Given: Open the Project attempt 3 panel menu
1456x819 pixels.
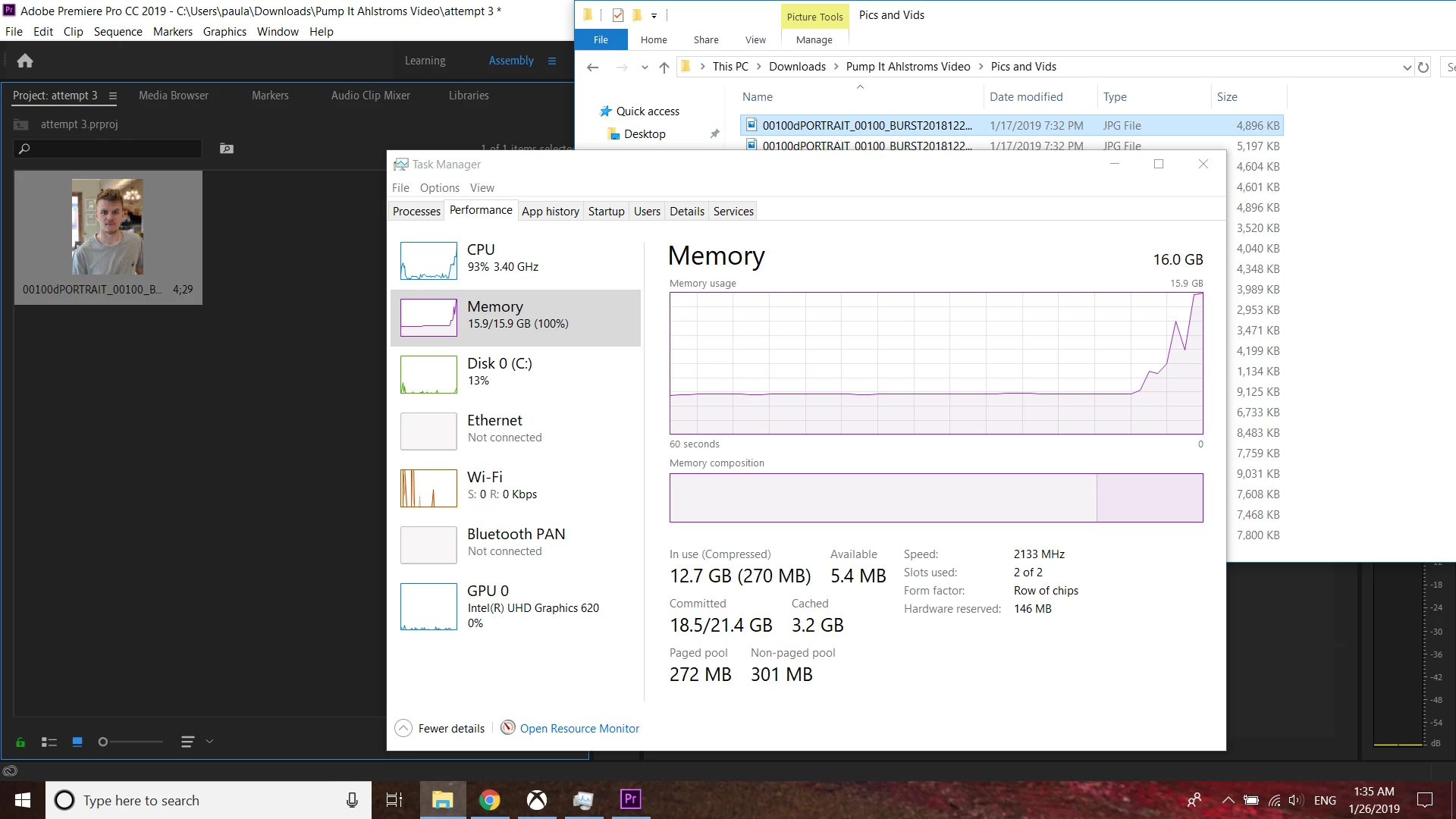Looking at the screenshot, I should (113, 96).
